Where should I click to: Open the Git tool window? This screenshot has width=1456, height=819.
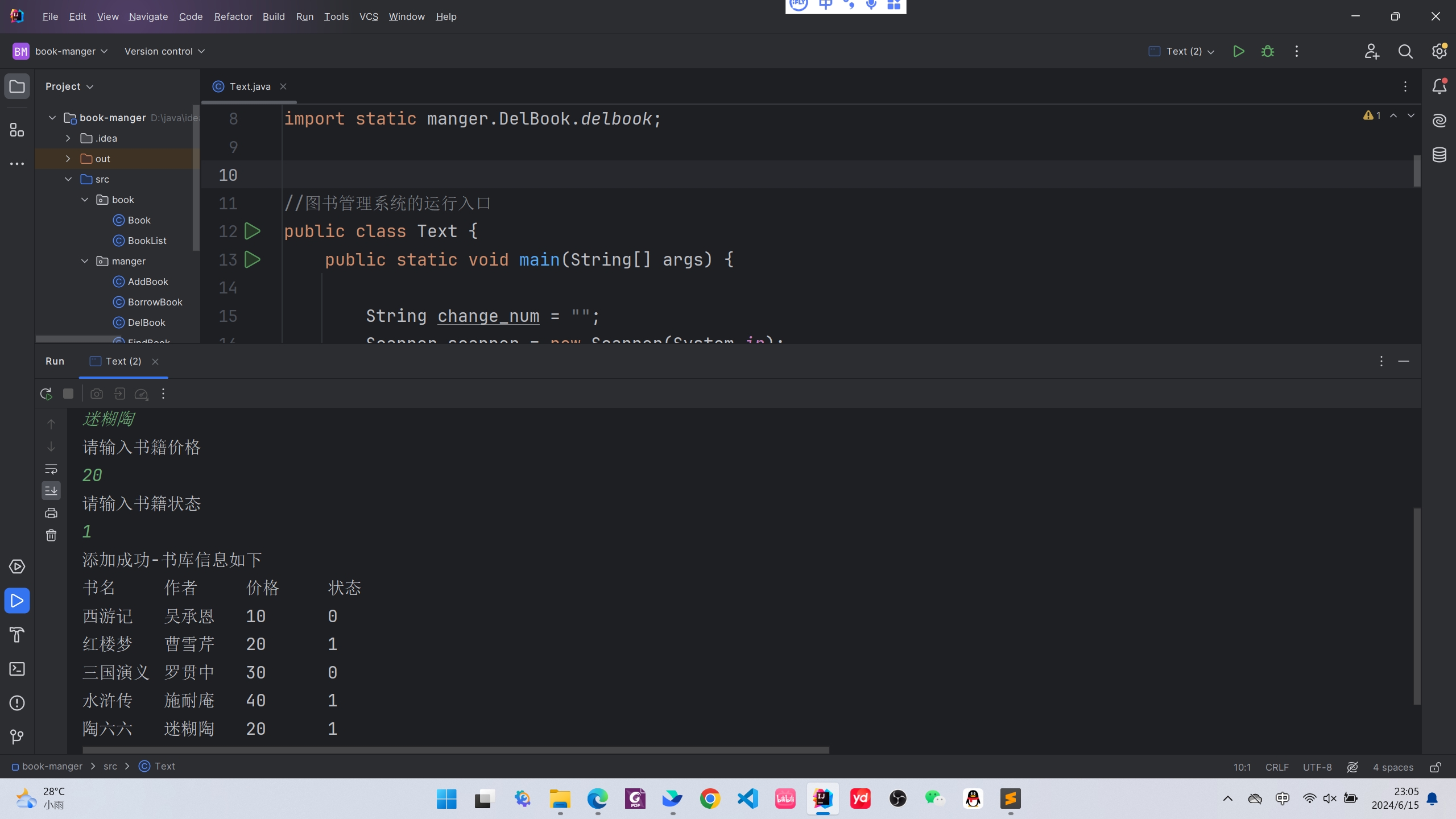(x=17, y=737)
